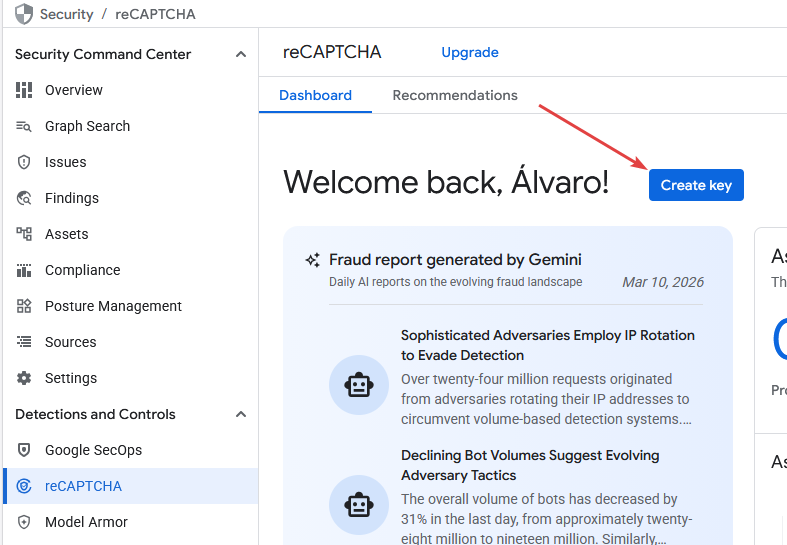The height and width of the screenshot is (545, 787).
Task: Select the Model Armor icon
Action: (25, 522)
